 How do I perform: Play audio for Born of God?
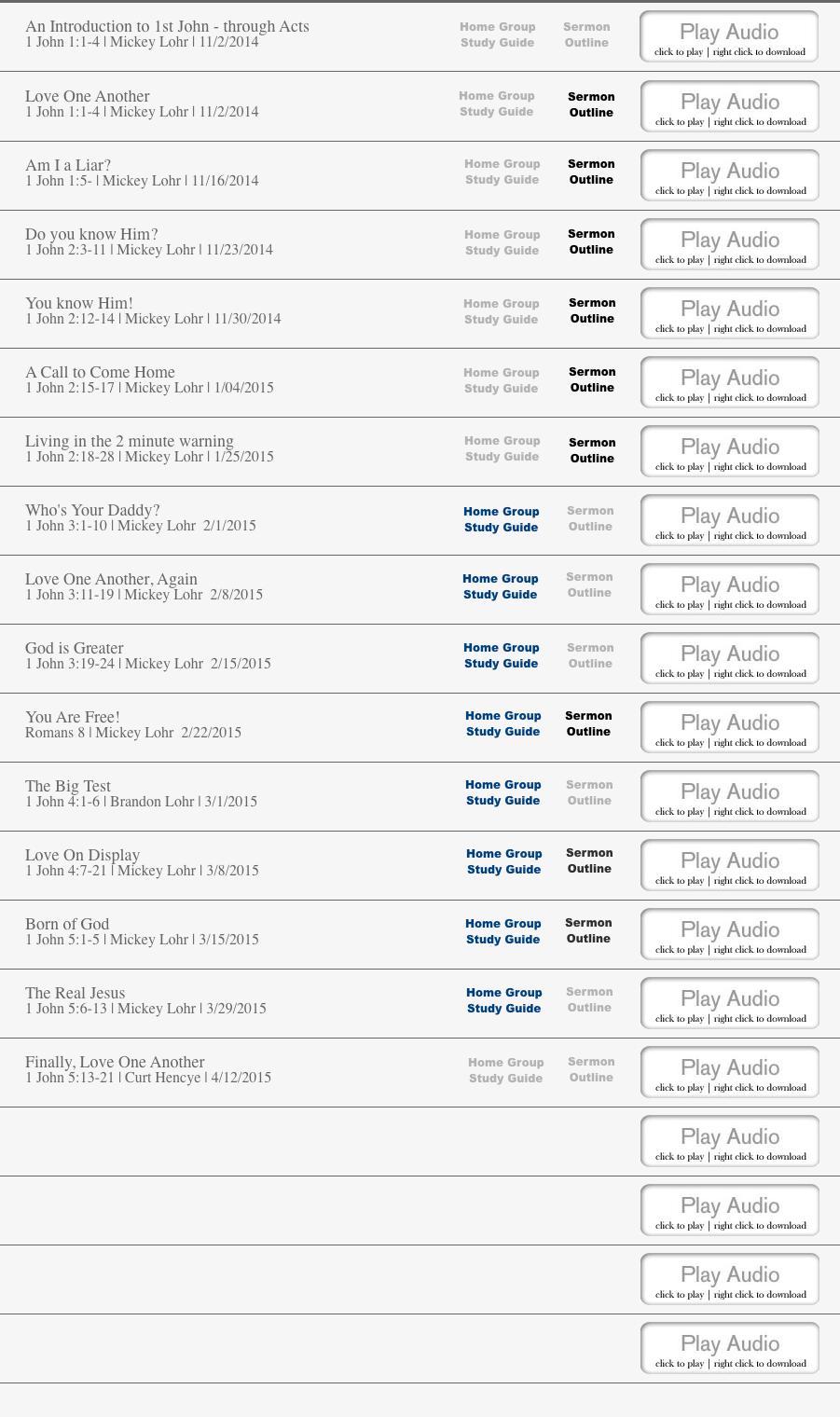pos(729,934)
